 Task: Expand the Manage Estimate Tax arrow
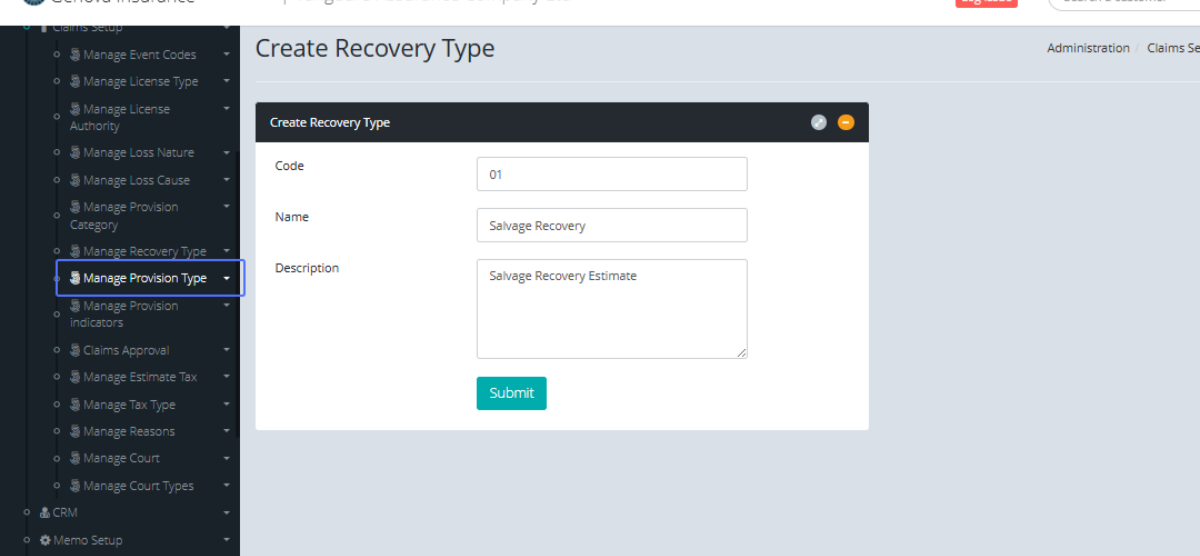[x=227, y=378]
